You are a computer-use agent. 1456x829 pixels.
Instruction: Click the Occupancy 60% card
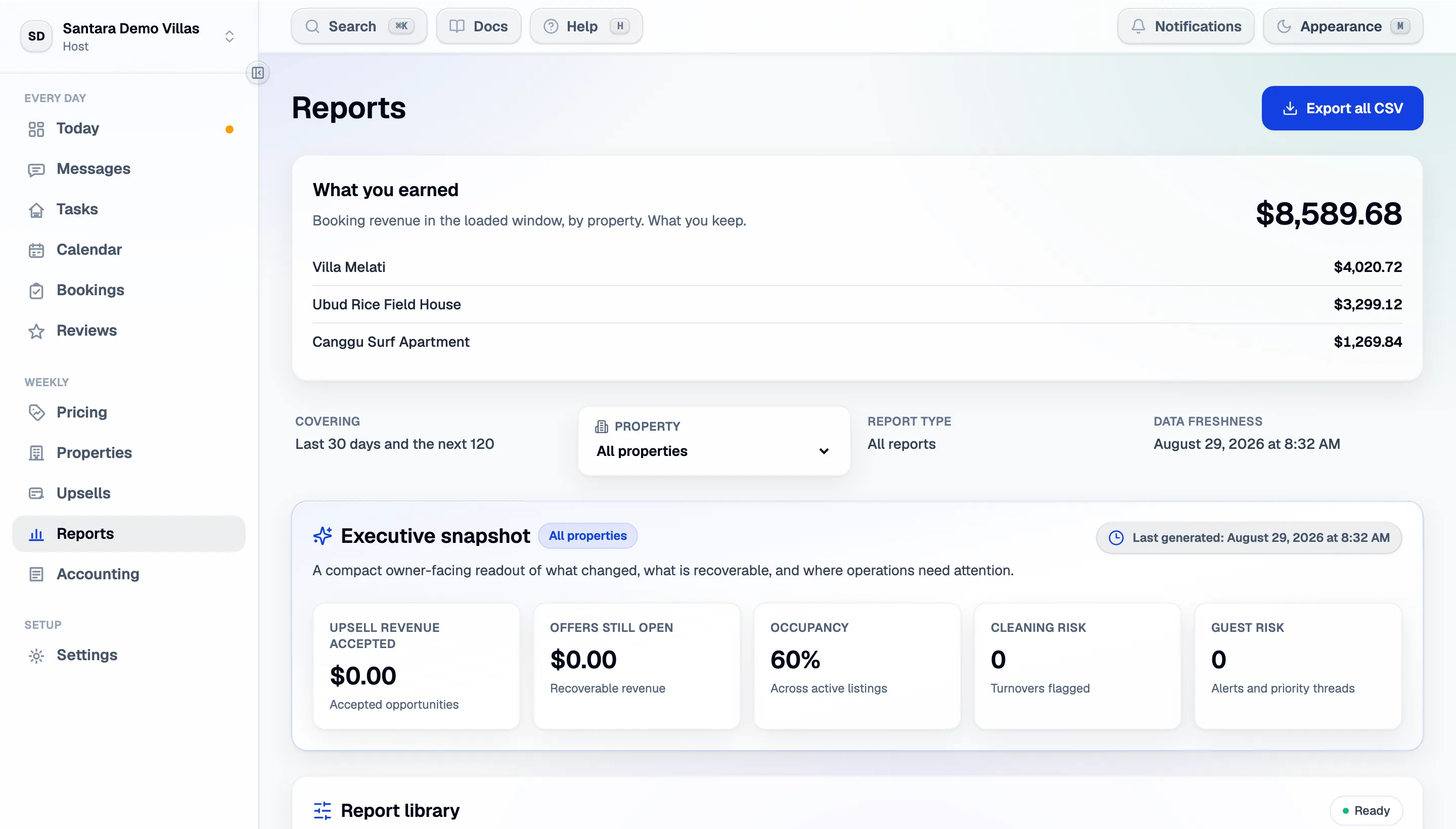pos(857,666)
